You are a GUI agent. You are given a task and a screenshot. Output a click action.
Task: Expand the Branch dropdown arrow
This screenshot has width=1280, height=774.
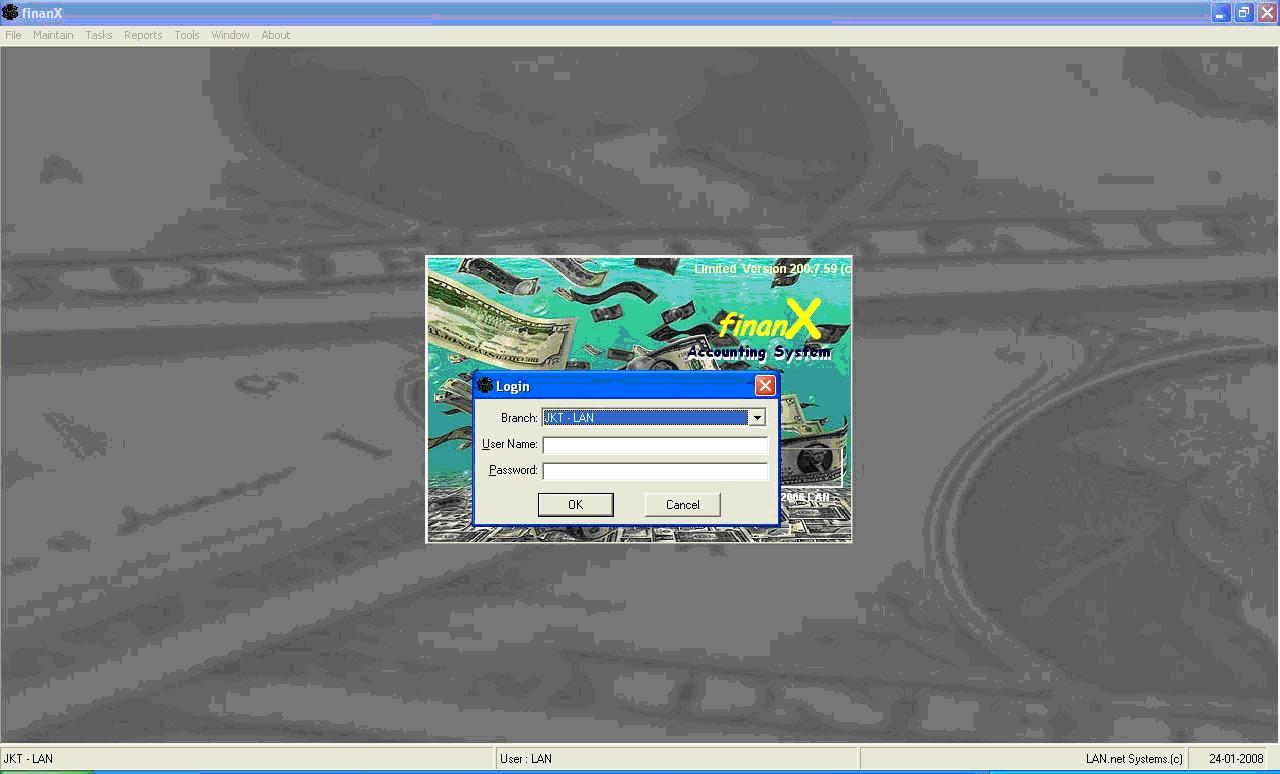coord(757,418)
